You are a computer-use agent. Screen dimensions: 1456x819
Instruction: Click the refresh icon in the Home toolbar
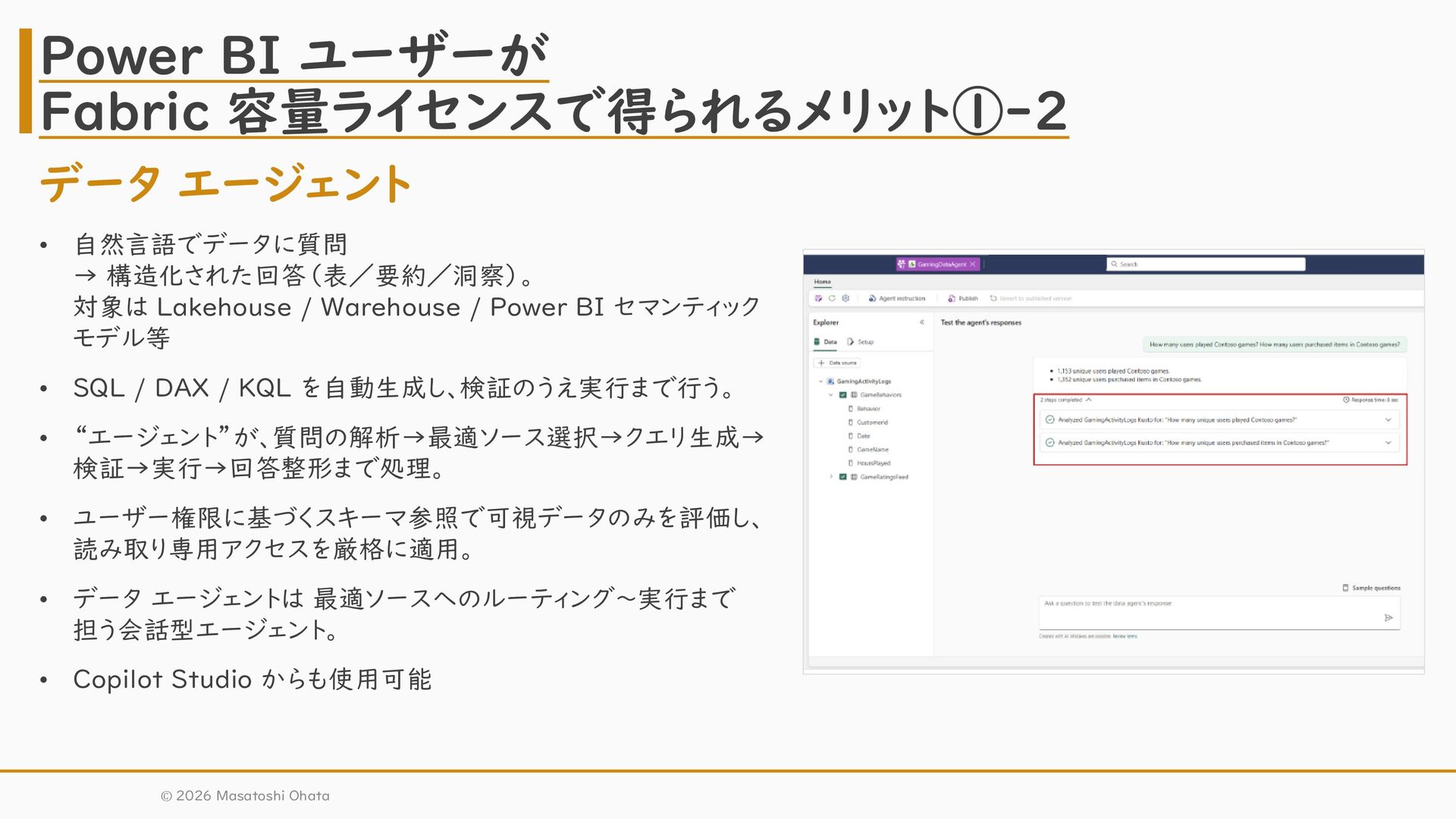click(x=832, y=298)
